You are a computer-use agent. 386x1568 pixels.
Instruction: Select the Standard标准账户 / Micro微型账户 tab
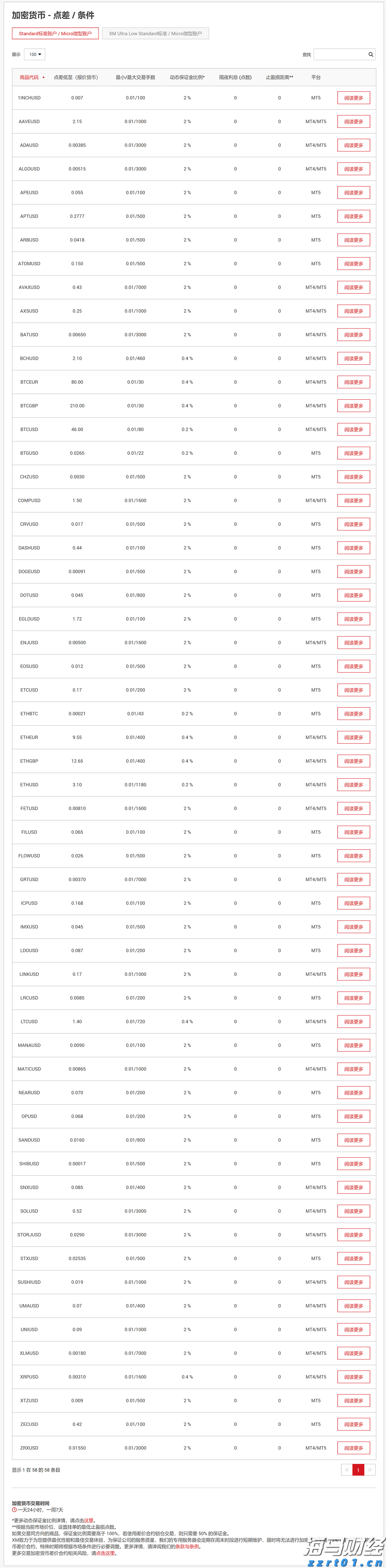pos(55,34)
